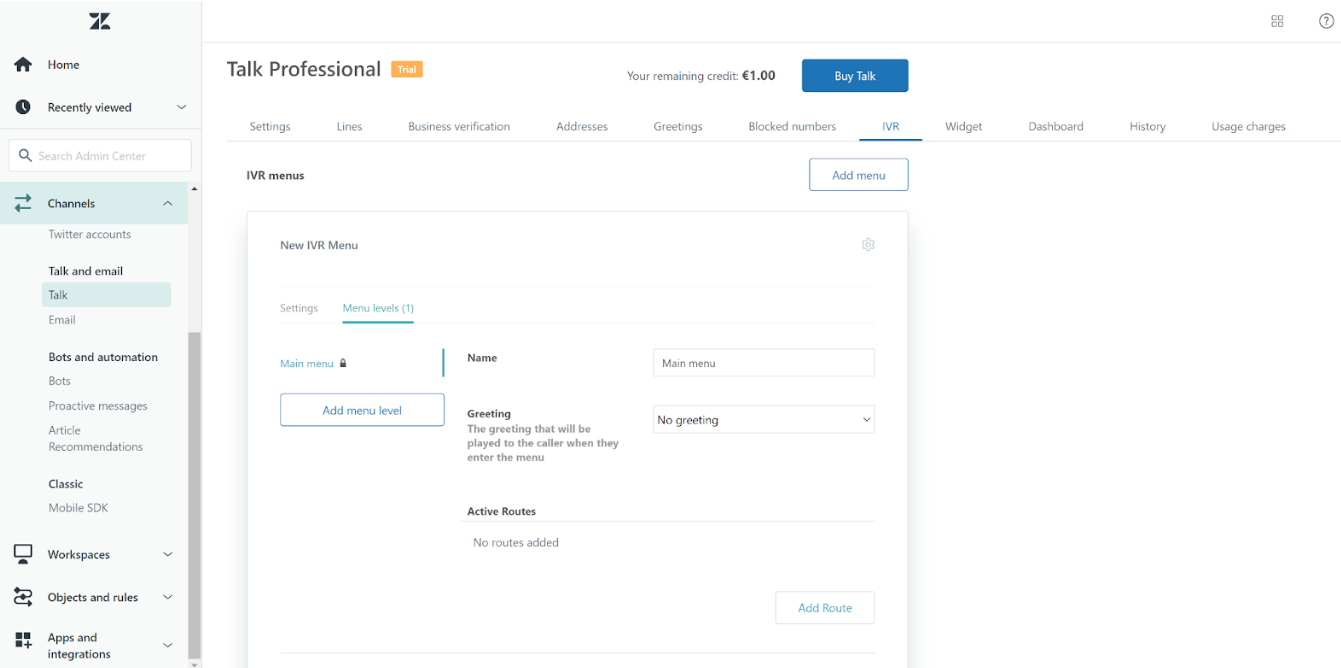Open the IVR menu gear settings
The image size is (1341, 668).
868,245
